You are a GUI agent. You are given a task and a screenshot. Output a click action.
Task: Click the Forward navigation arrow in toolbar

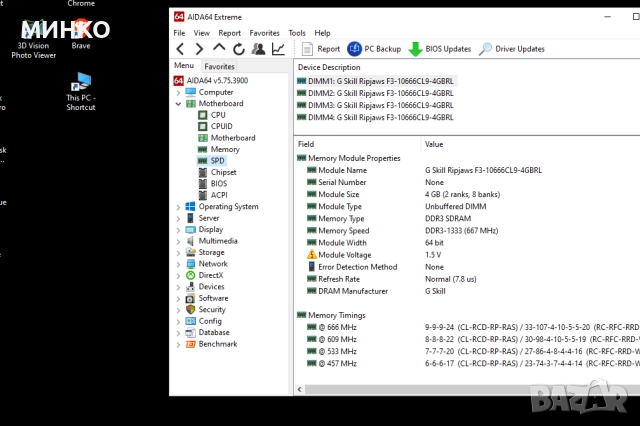(200, 49)
